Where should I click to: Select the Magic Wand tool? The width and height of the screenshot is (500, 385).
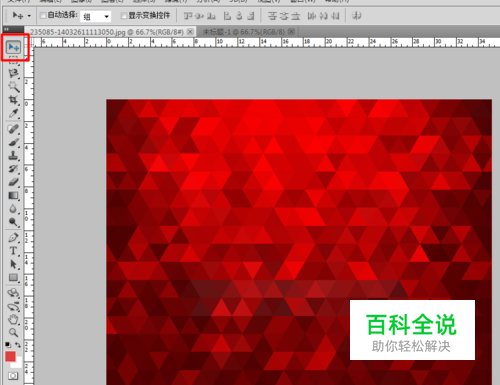point(14,87)
